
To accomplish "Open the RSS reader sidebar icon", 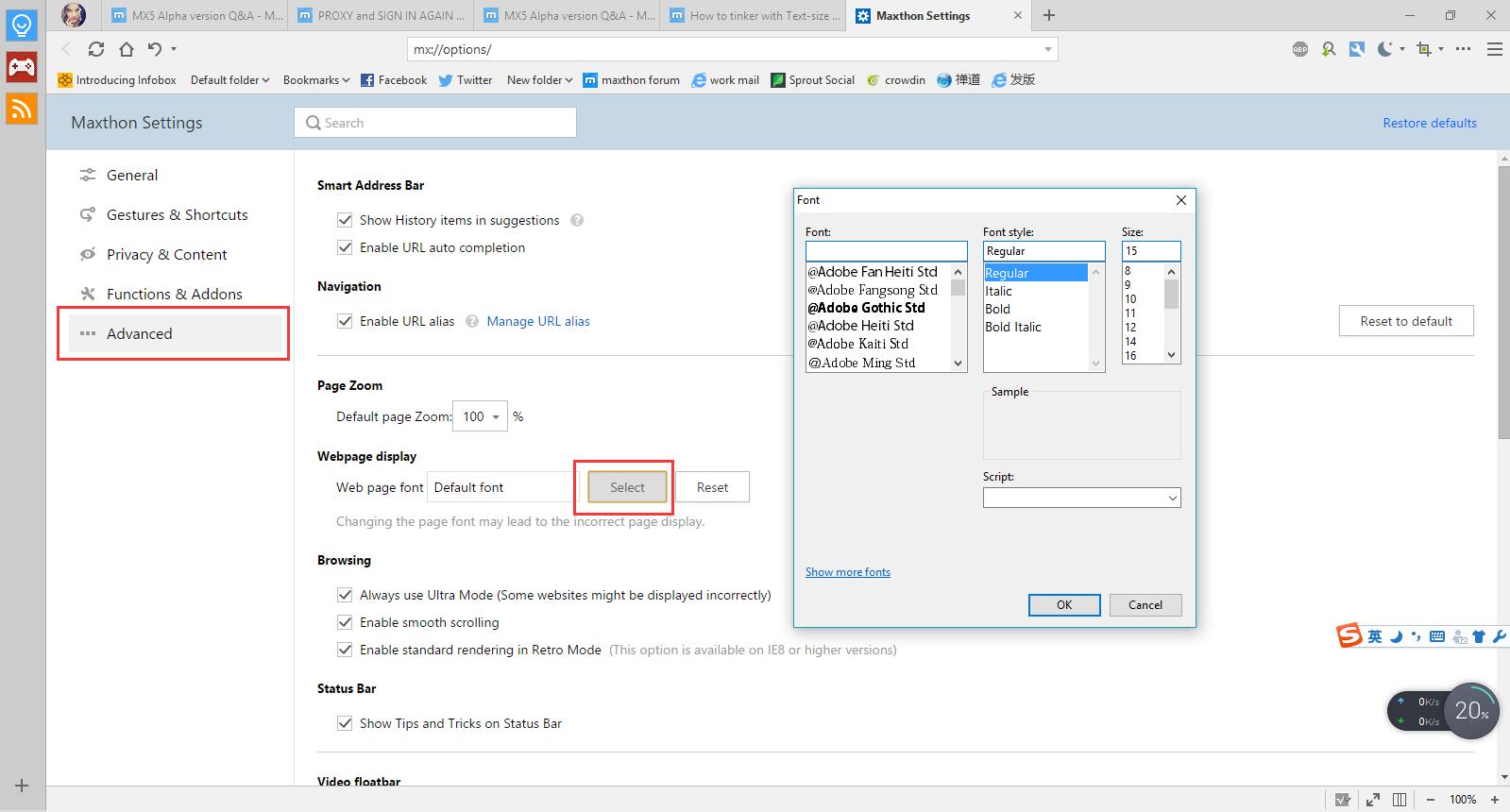I will pos(22,109).
